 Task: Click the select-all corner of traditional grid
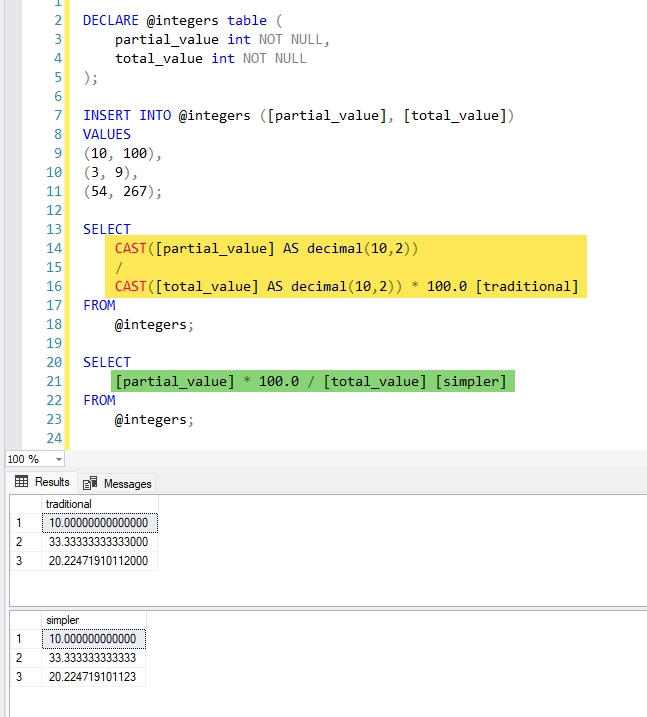(x=26, y=504)
